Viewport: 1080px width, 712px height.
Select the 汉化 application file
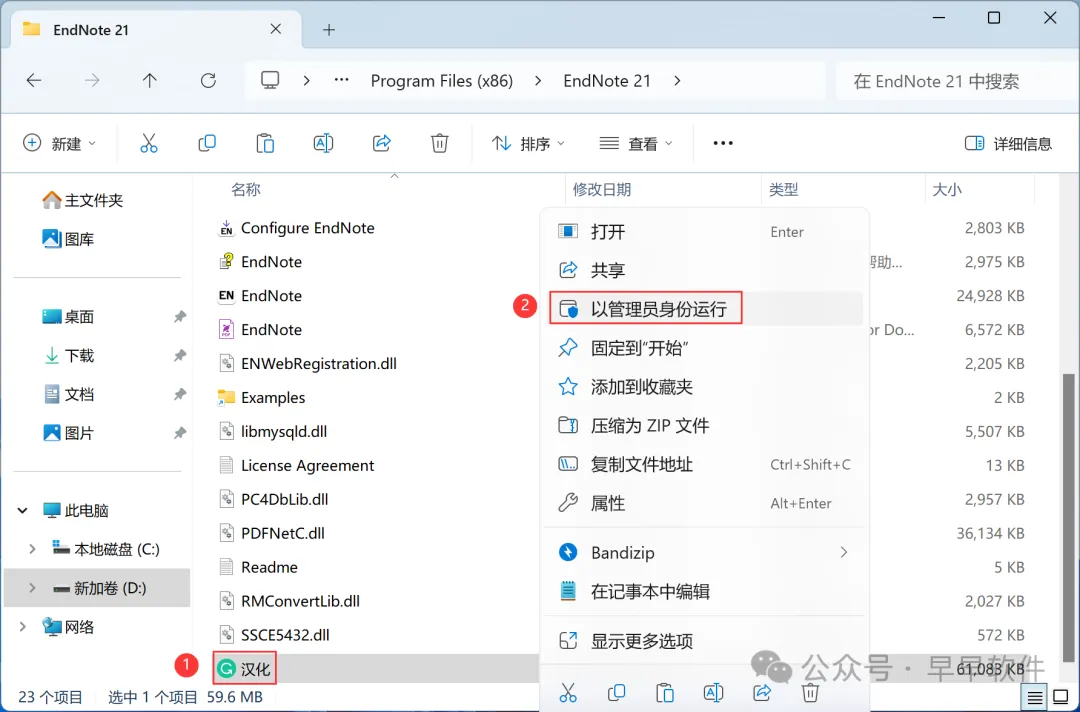(244, 669)
